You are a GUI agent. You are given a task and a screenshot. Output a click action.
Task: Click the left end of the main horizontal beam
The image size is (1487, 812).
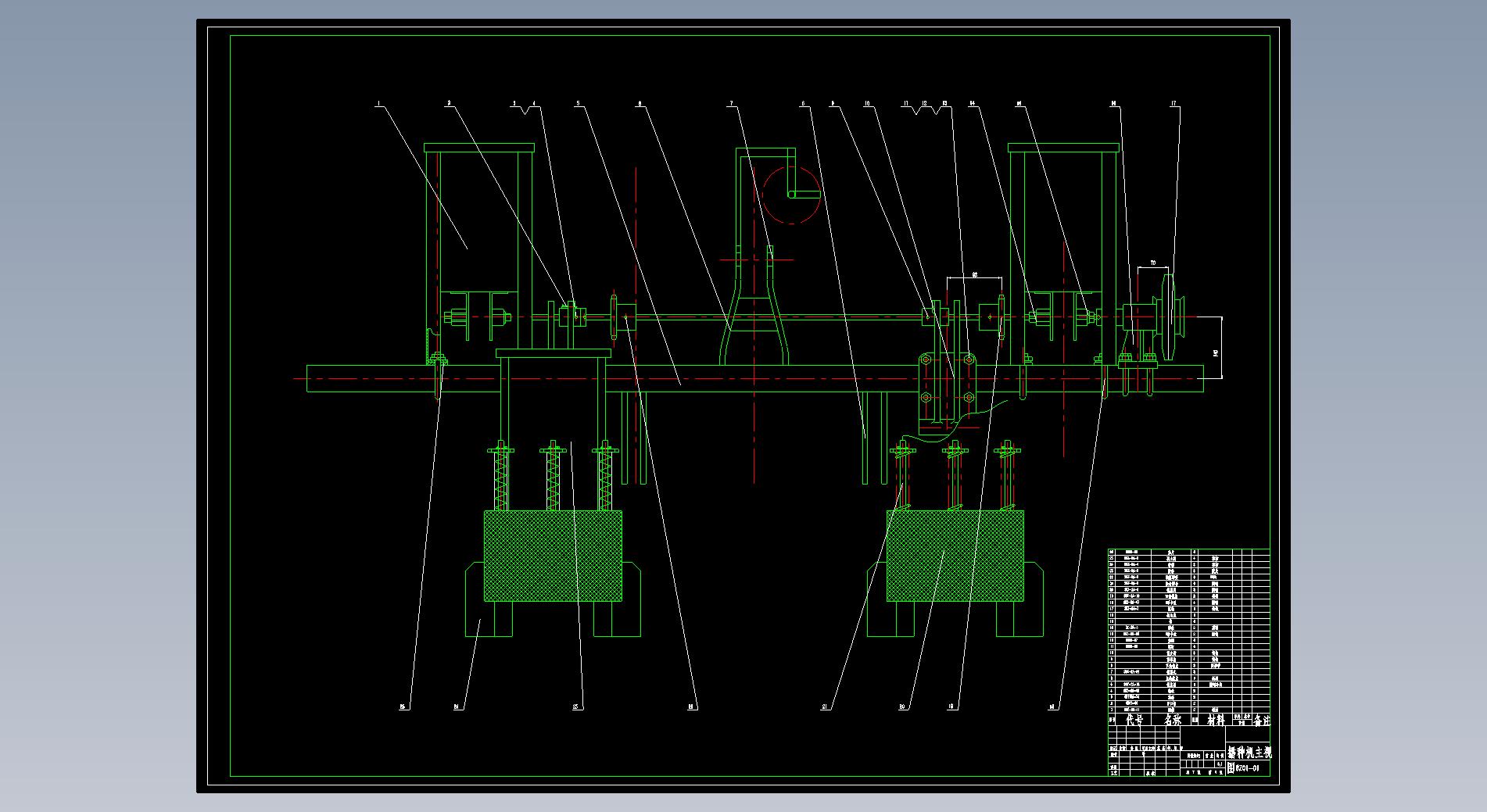point(313,379)
